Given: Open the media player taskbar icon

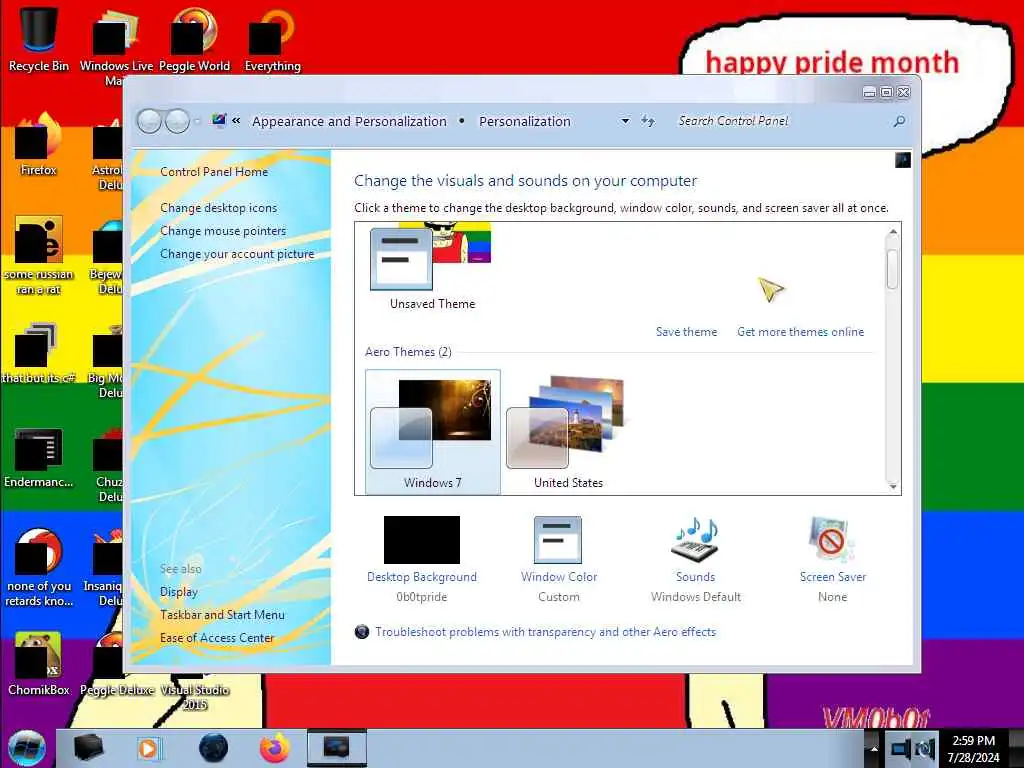Looking at the screenshot, I should coord(148,748).
